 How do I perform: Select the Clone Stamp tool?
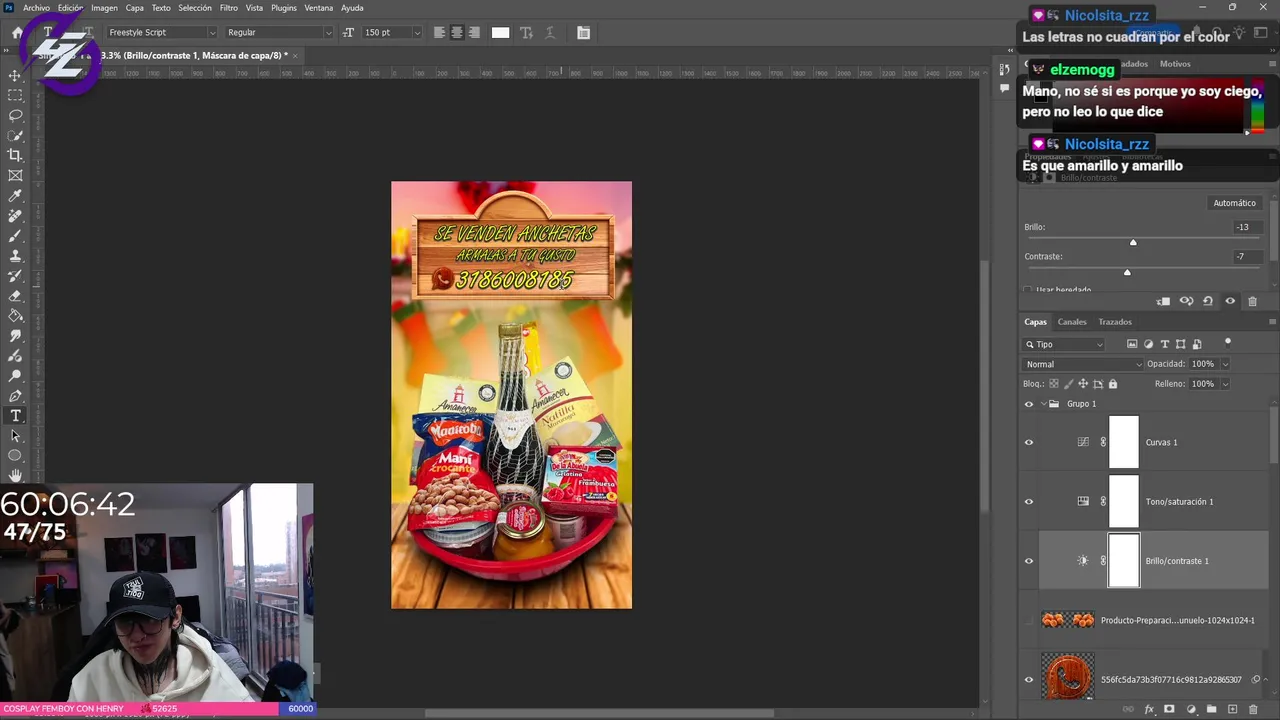[x=15, y=256]
